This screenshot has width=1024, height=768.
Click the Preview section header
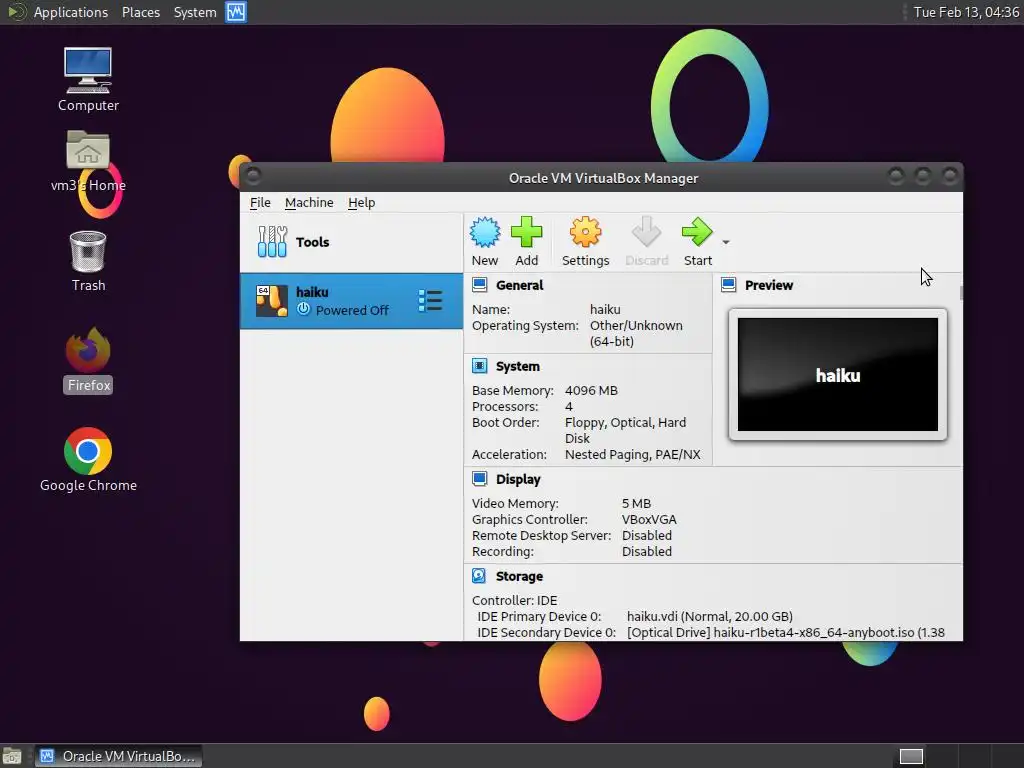point(769,285)
